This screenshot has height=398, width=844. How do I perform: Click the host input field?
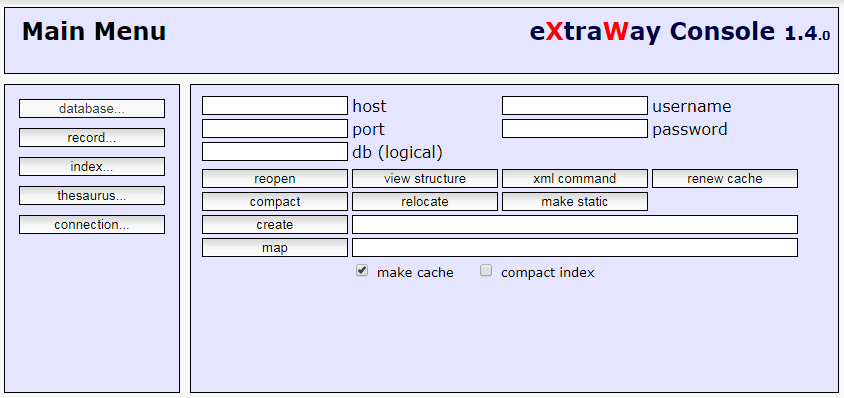[x=275, y=106]
